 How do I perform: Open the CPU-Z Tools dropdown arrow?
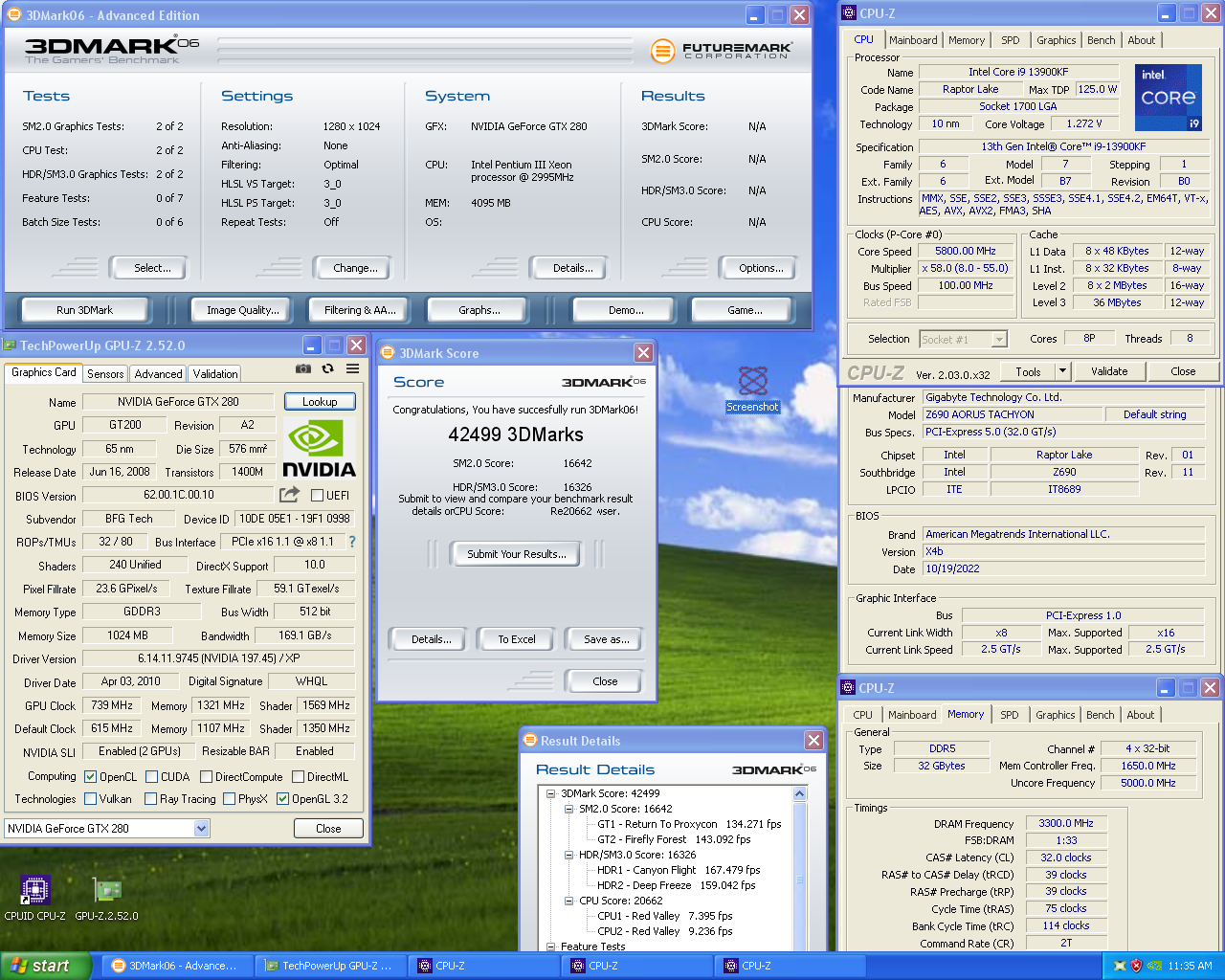point(1061,371)
